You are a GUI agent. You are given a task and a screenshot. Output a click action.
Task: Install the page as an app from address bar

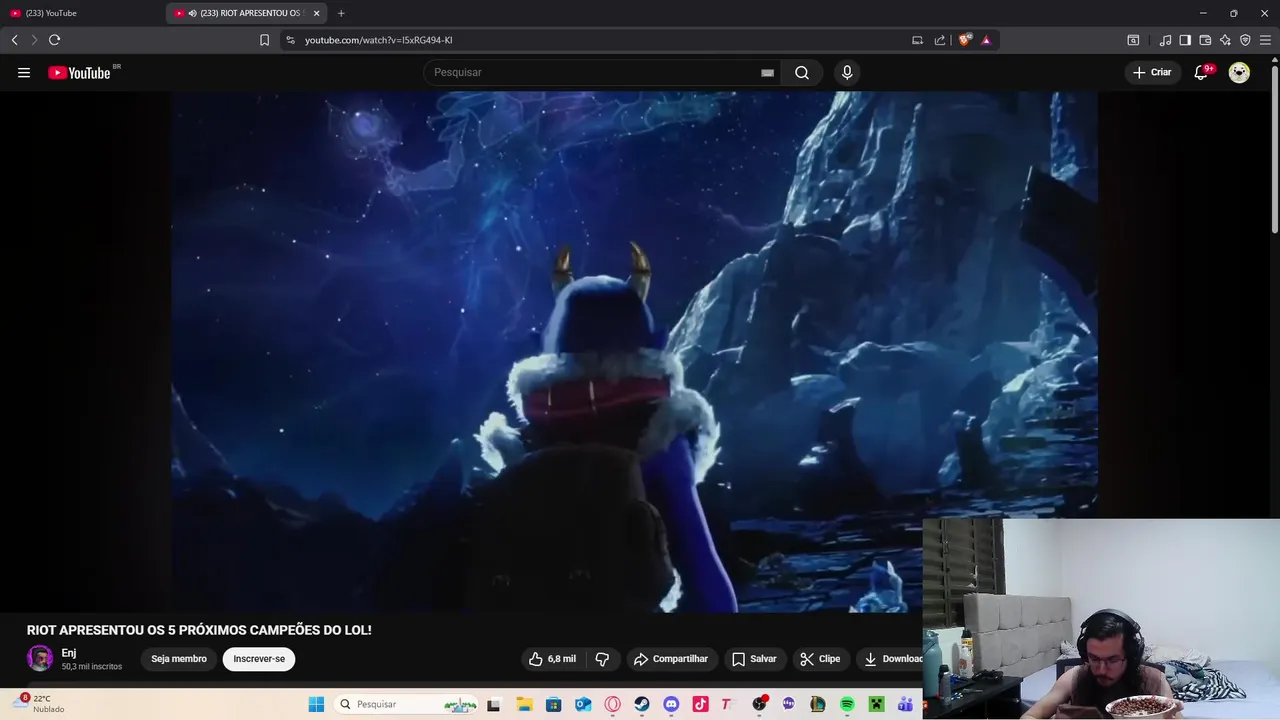coord(917,40)
